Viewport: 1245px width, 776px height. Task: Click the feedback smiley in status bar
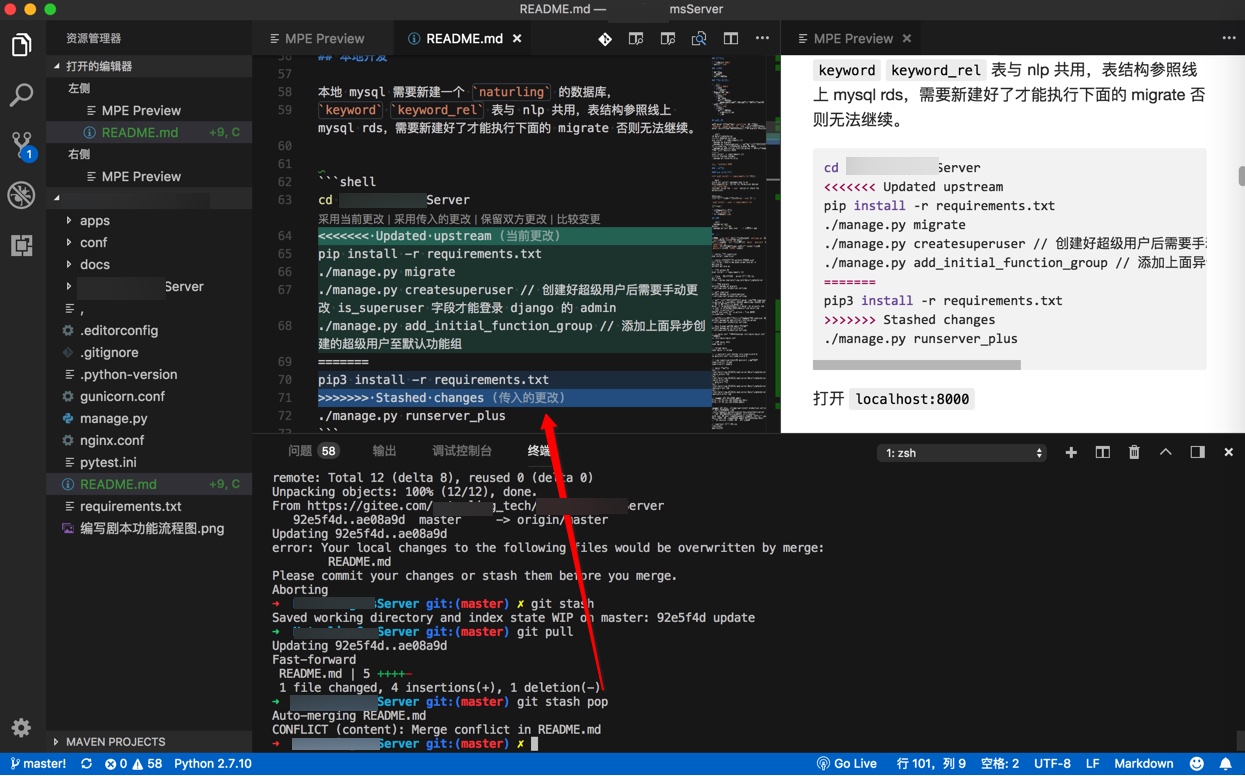1197,764
